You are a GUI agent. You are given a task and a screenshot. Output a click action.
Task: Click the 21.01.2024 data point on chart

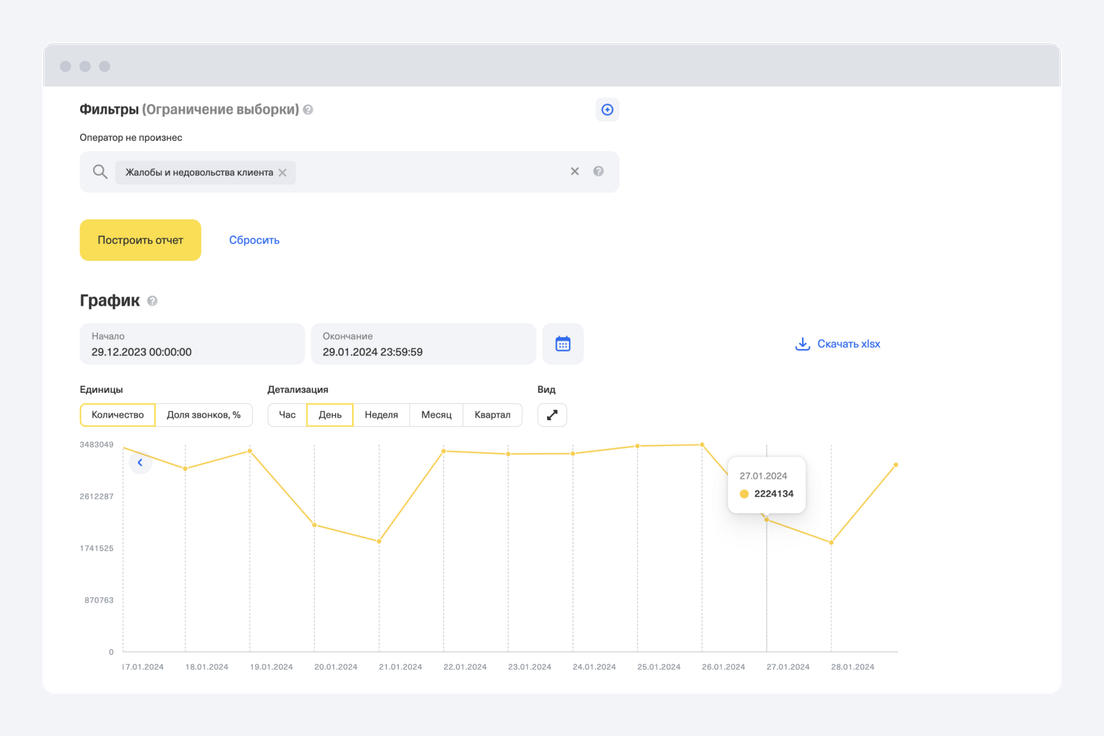click(x=380, y=542)
